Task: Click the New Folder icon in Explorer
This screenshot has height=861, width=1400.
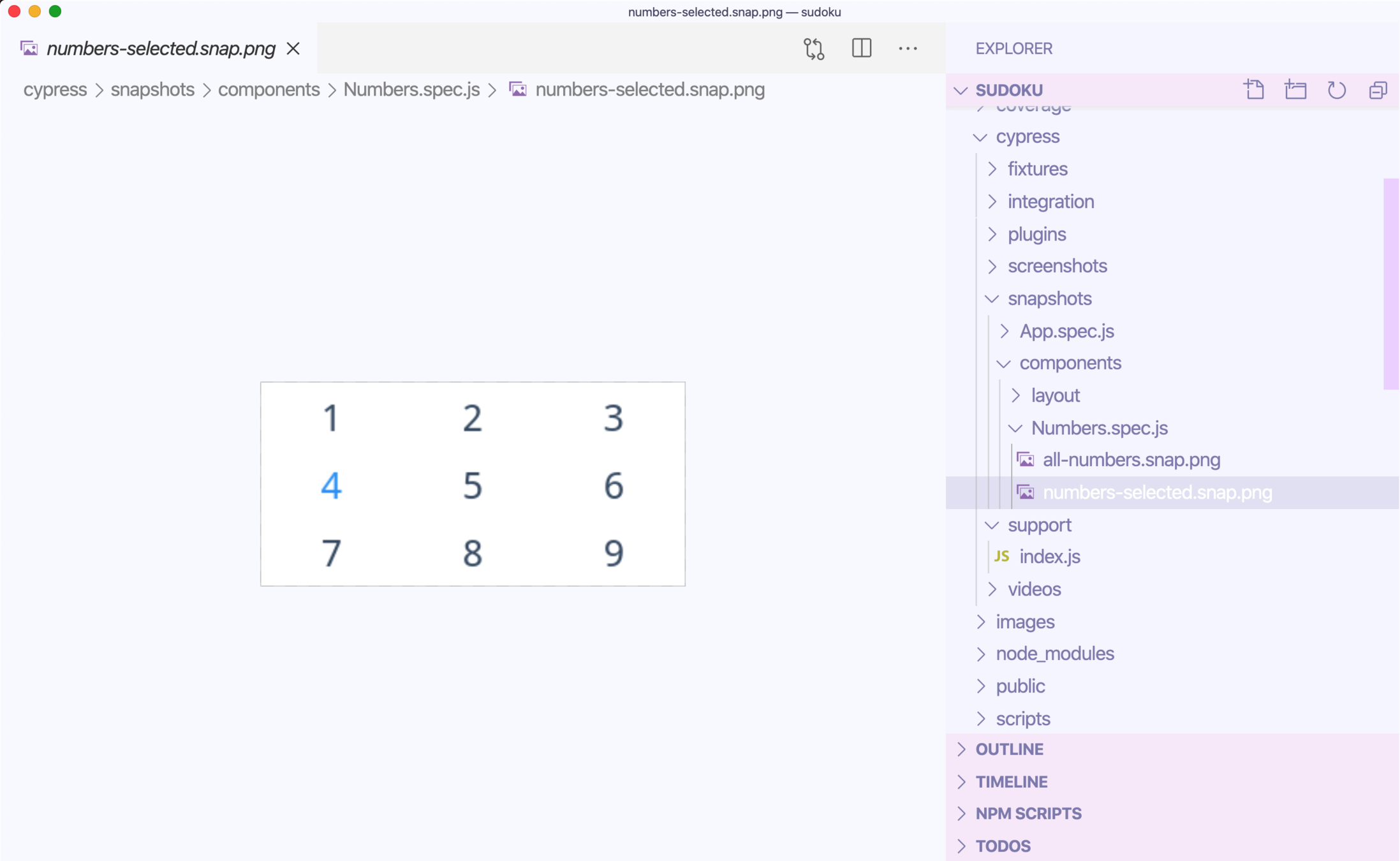Action: coord(1295,90)
